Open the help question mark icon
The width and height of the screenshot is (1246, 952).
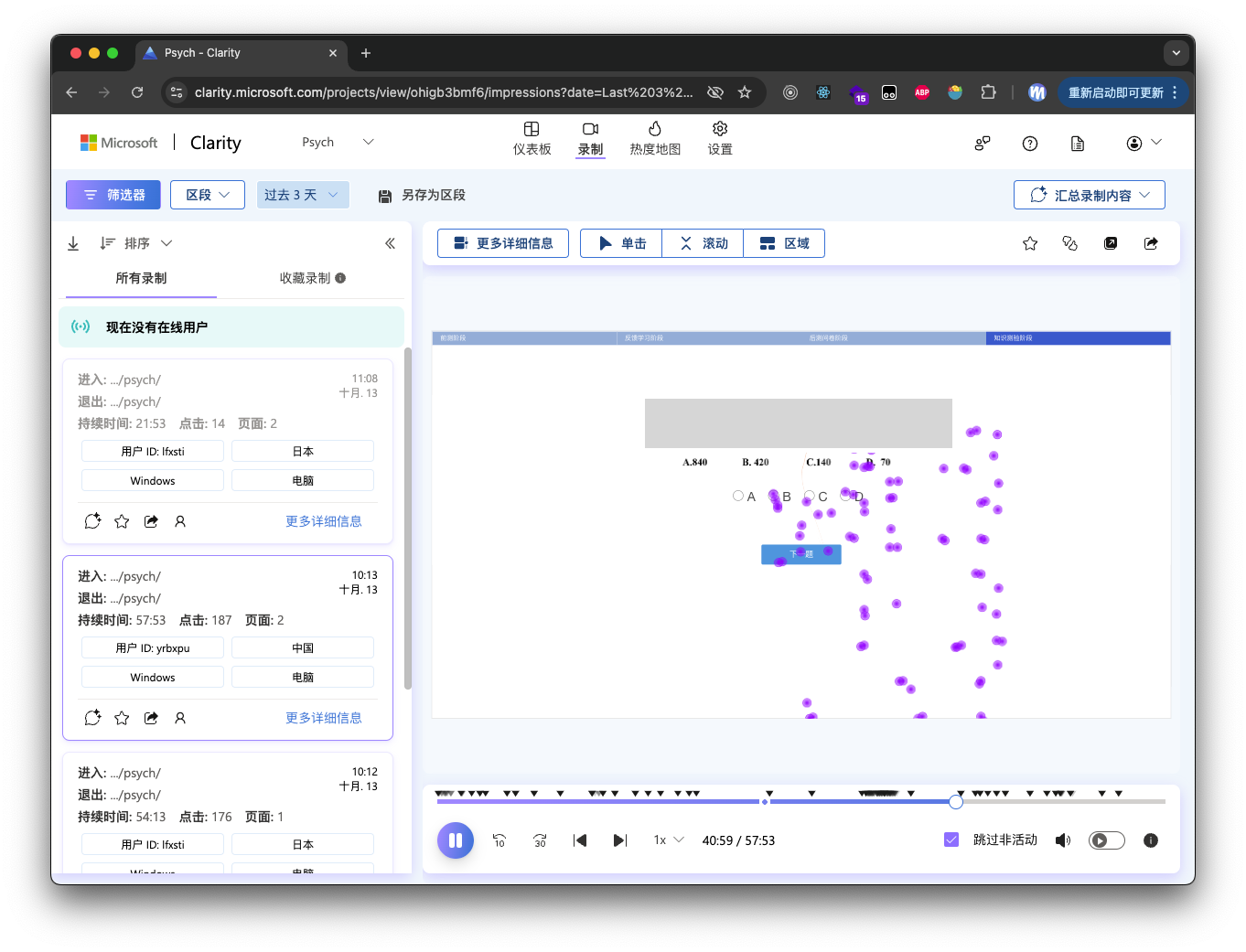click(x=1030, y=144)
